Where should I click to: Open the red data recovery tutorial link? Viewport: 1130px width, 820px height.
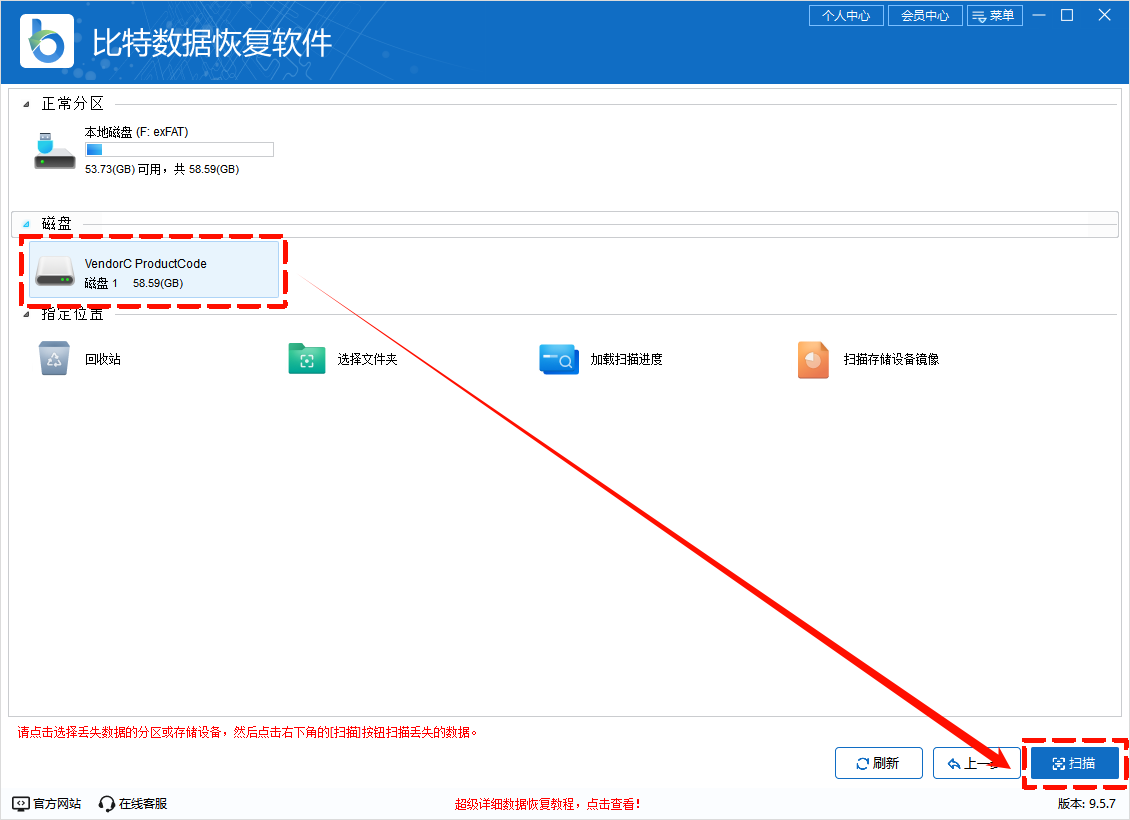tap(547, 804)
